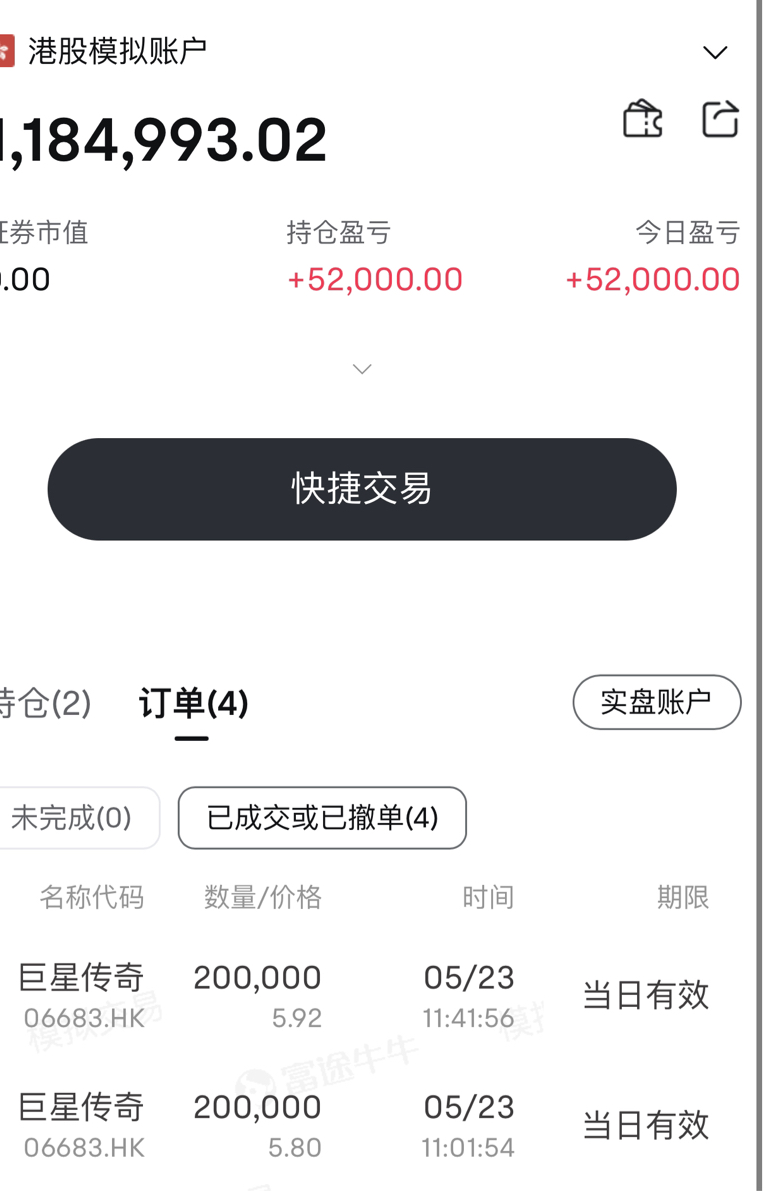Tap the share export icon
The image size is (768, 1191).
coord(719,119)
